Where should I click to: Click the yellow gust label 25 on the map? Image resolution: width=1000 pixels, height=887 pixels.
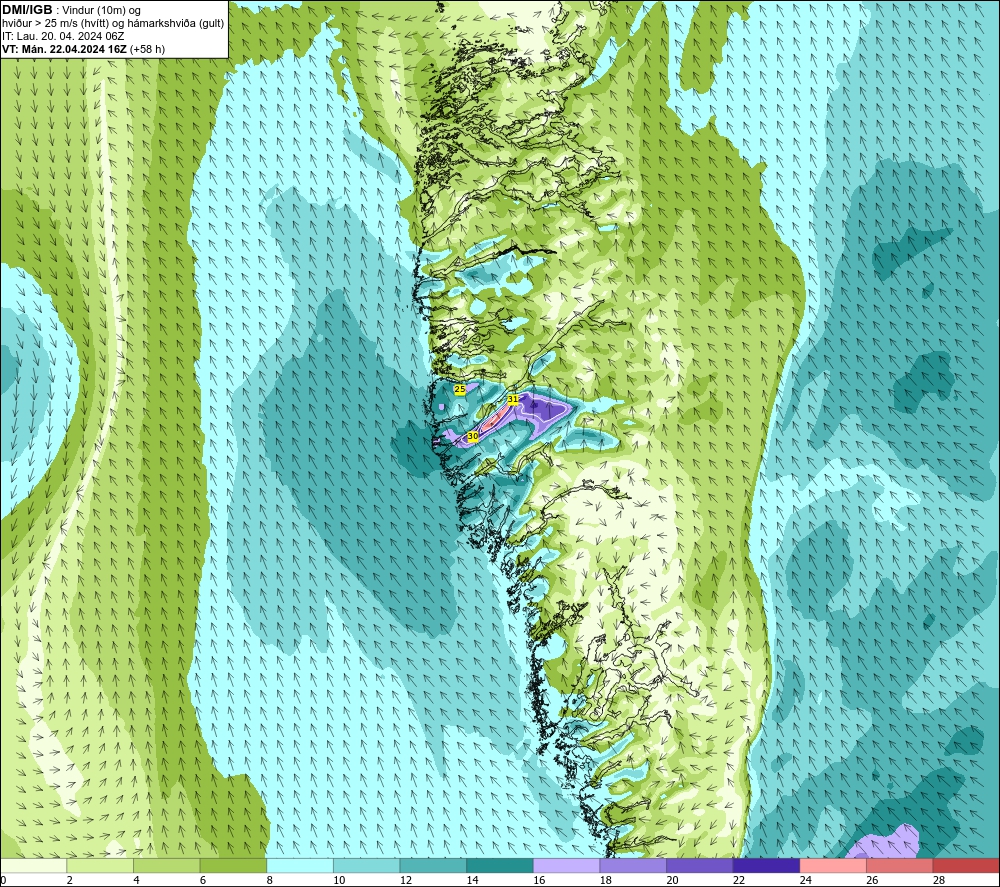tap(460, 388)
